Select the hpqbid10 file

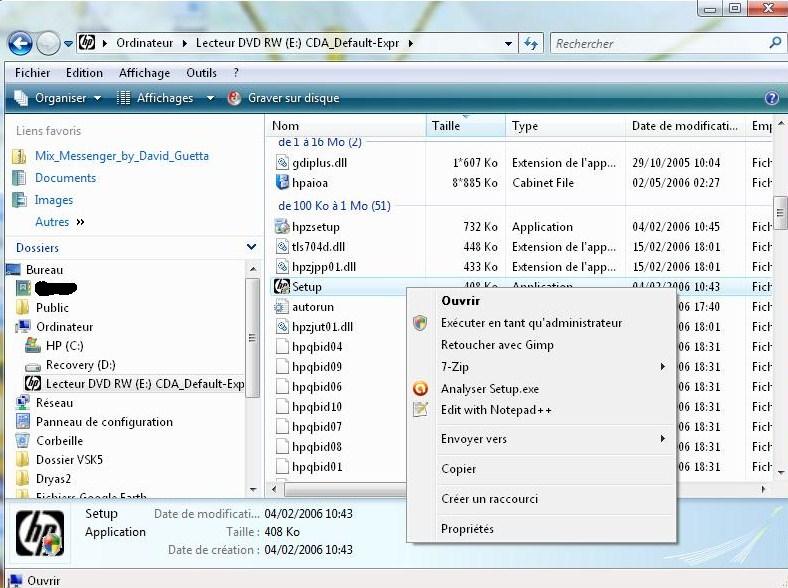317,407
